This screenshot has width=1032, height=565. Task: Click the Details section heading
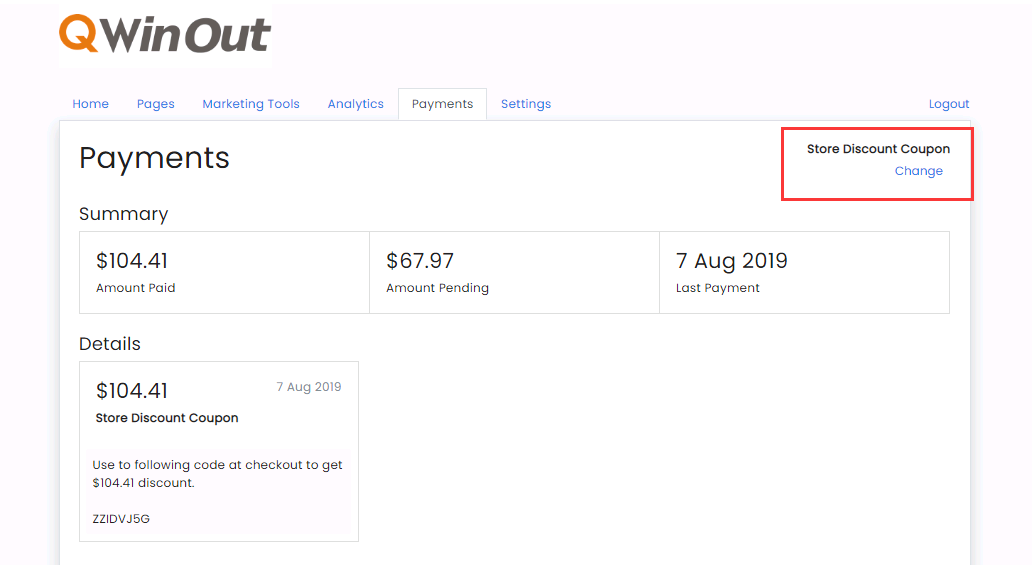pyautogui.click(x=110, y=344)
